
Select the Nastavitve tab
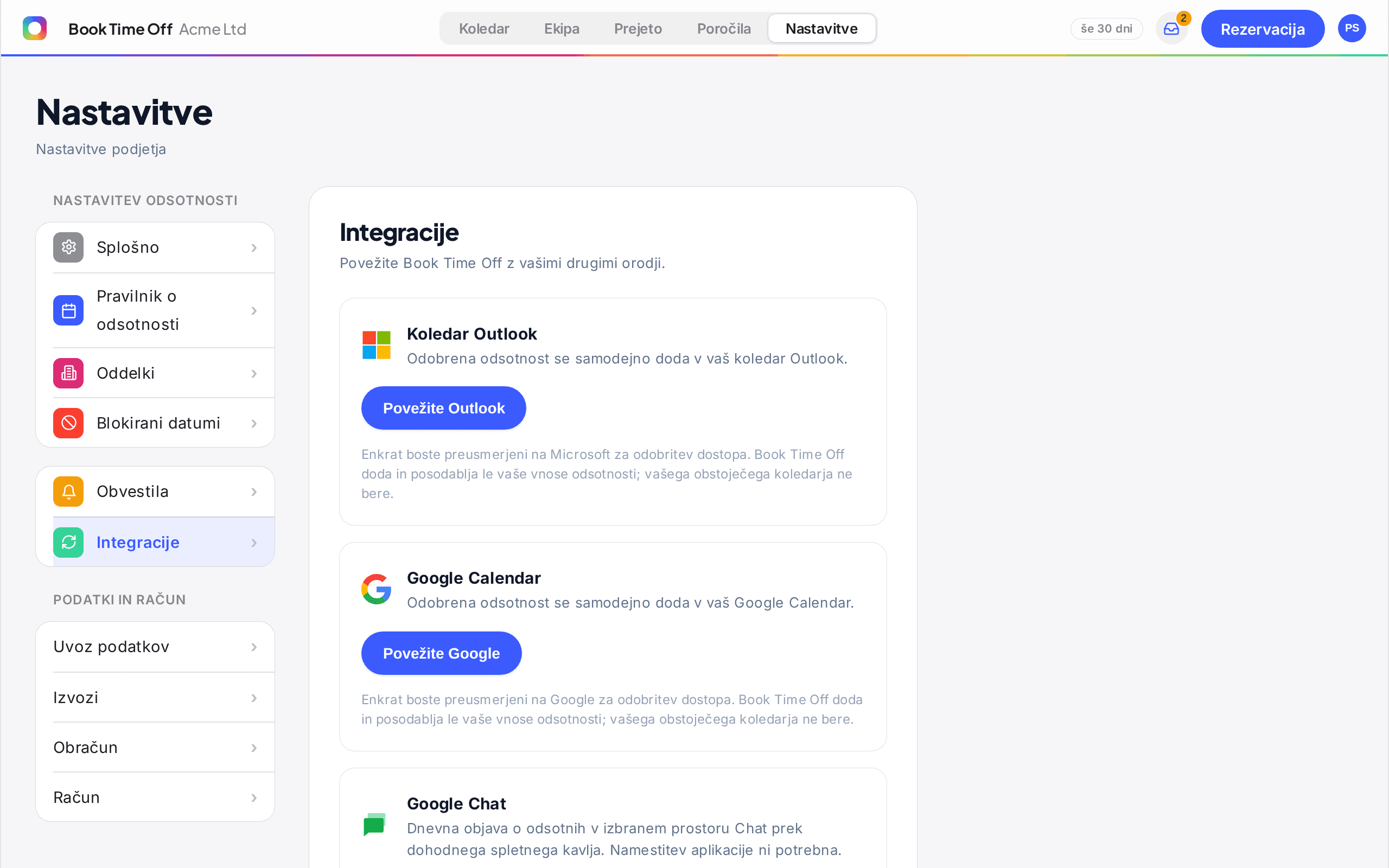coord(821,29)
